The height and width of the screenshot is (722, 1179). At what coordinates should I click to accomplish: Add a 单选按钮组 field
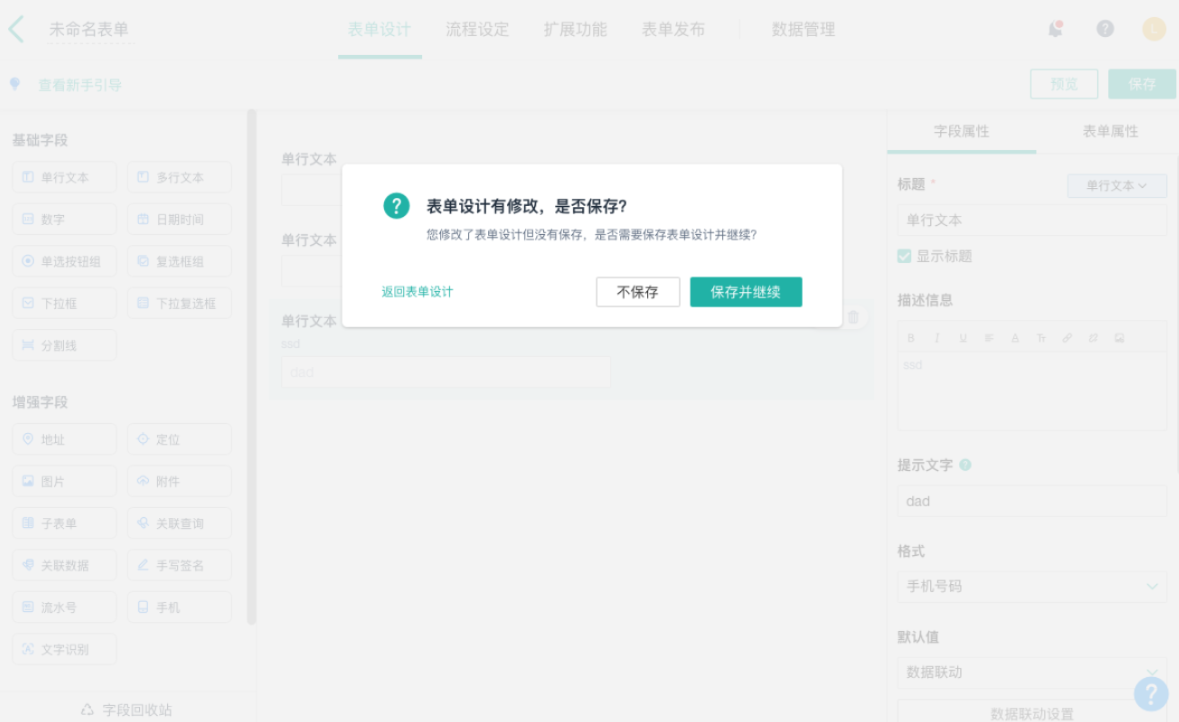(x=65, y=262)
